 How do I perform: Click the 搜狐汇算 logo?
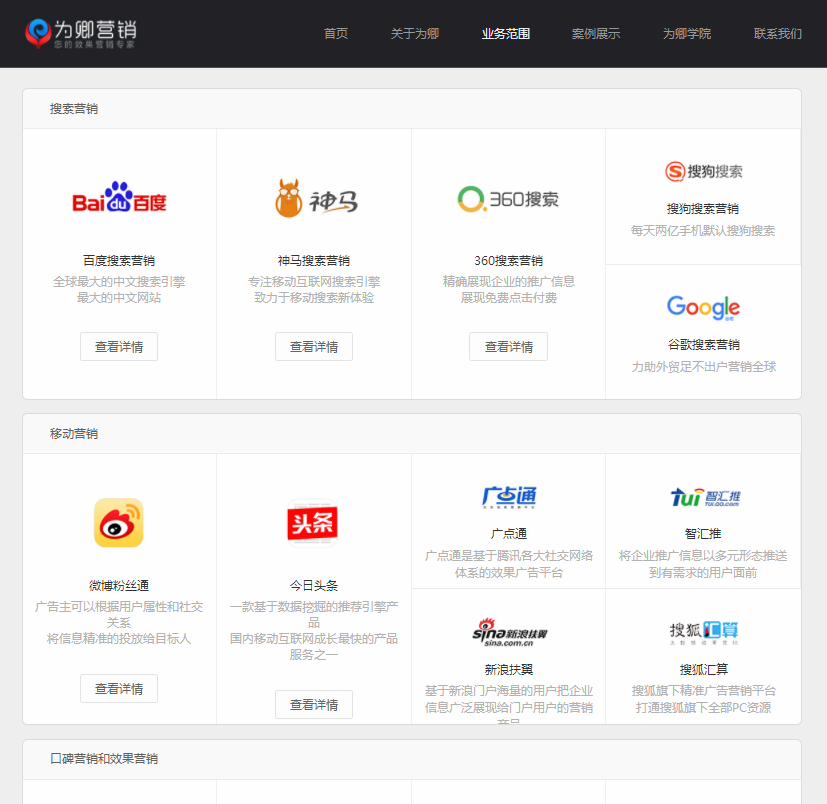click(702, 630)
